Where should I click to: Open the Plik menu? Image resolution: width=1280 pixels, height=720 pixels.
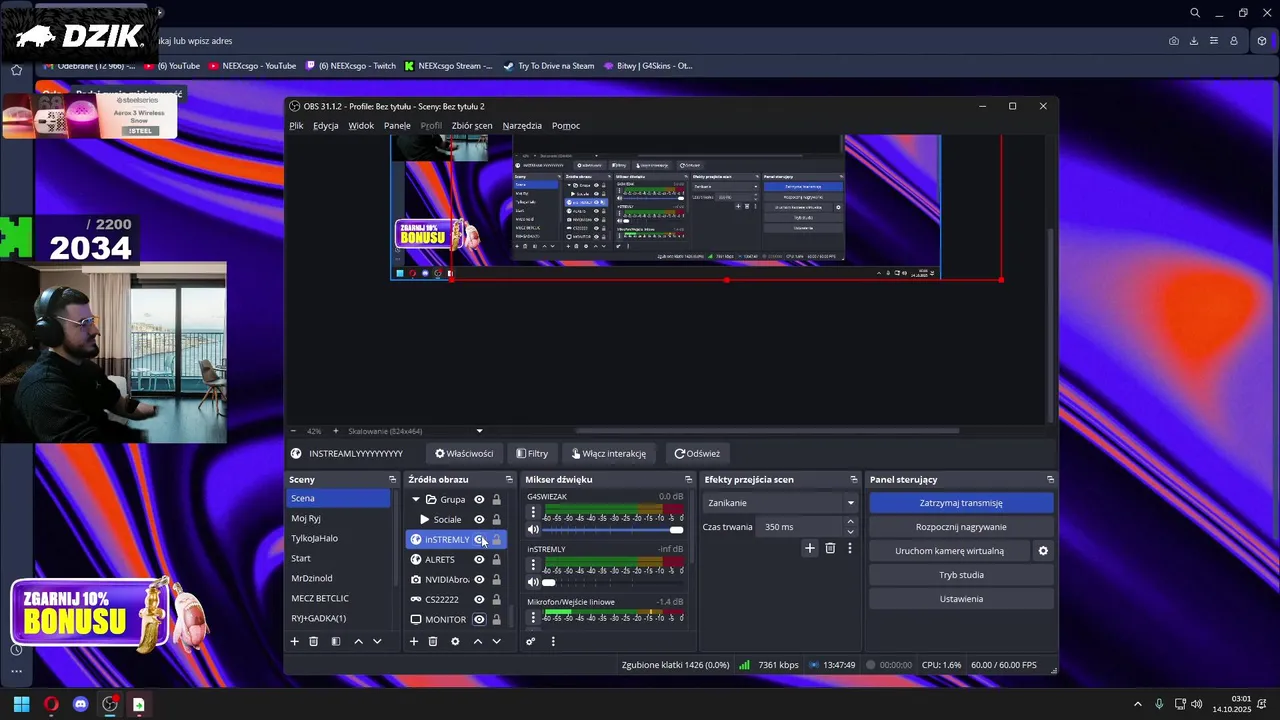click(296, 126)
